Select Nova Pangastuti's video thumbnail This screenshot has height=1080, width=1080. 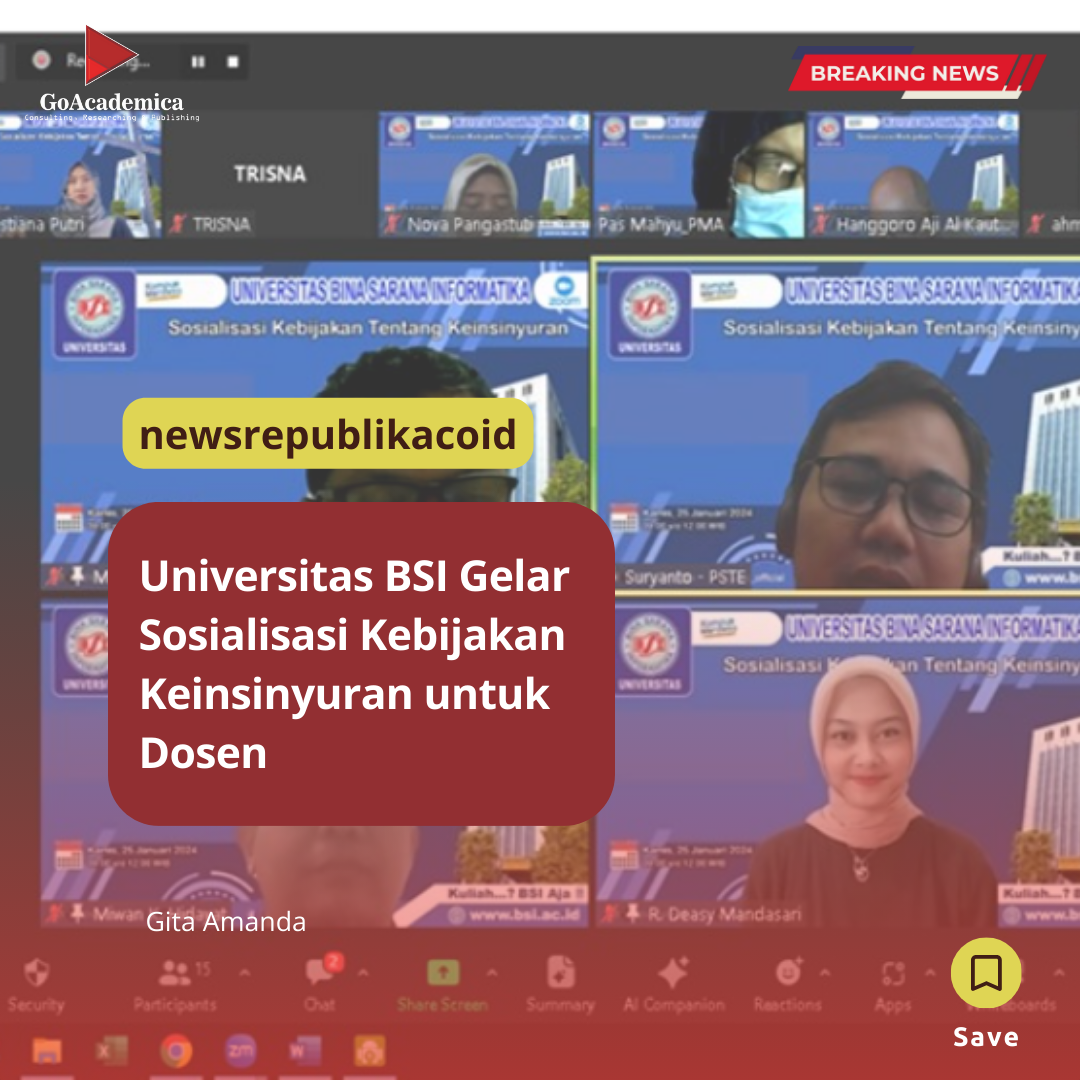(x=484, y=175)
